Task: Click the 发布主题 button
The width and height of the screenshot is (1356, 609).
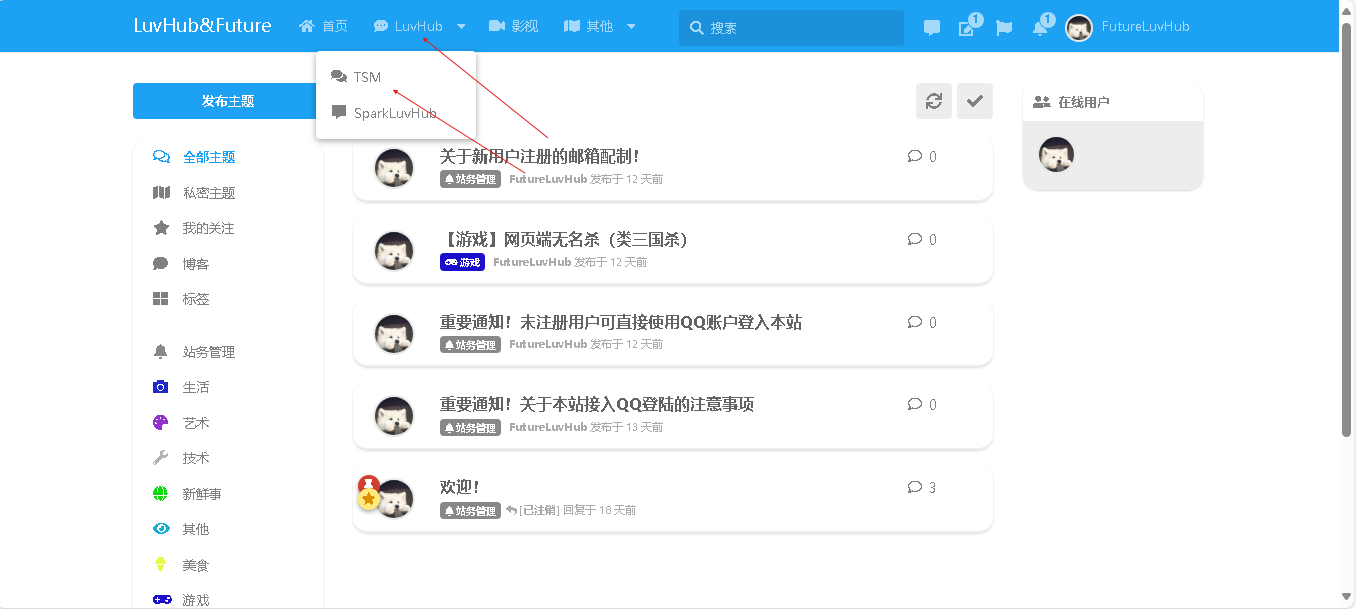Action: (x=228, y=101)
